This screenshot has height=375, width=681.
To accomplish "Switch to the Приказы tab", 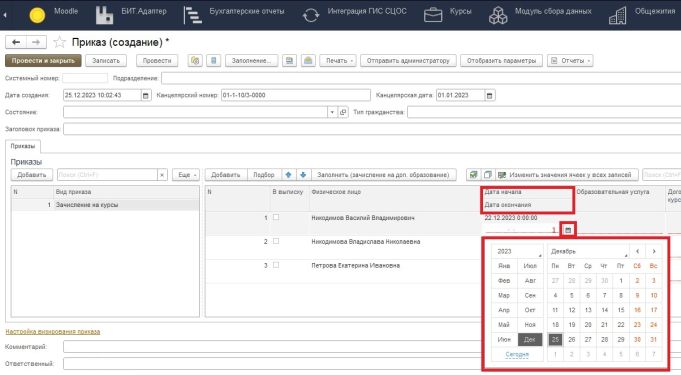I will tap(23, 146).
